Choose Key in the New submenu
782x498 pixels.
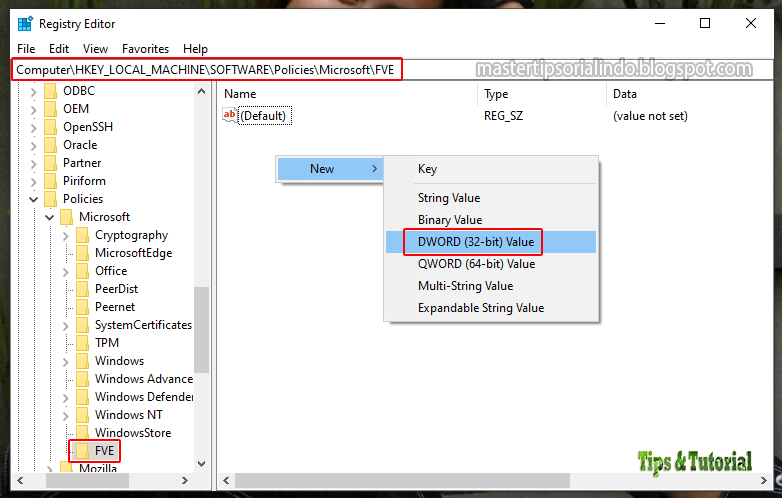[491, 169]
